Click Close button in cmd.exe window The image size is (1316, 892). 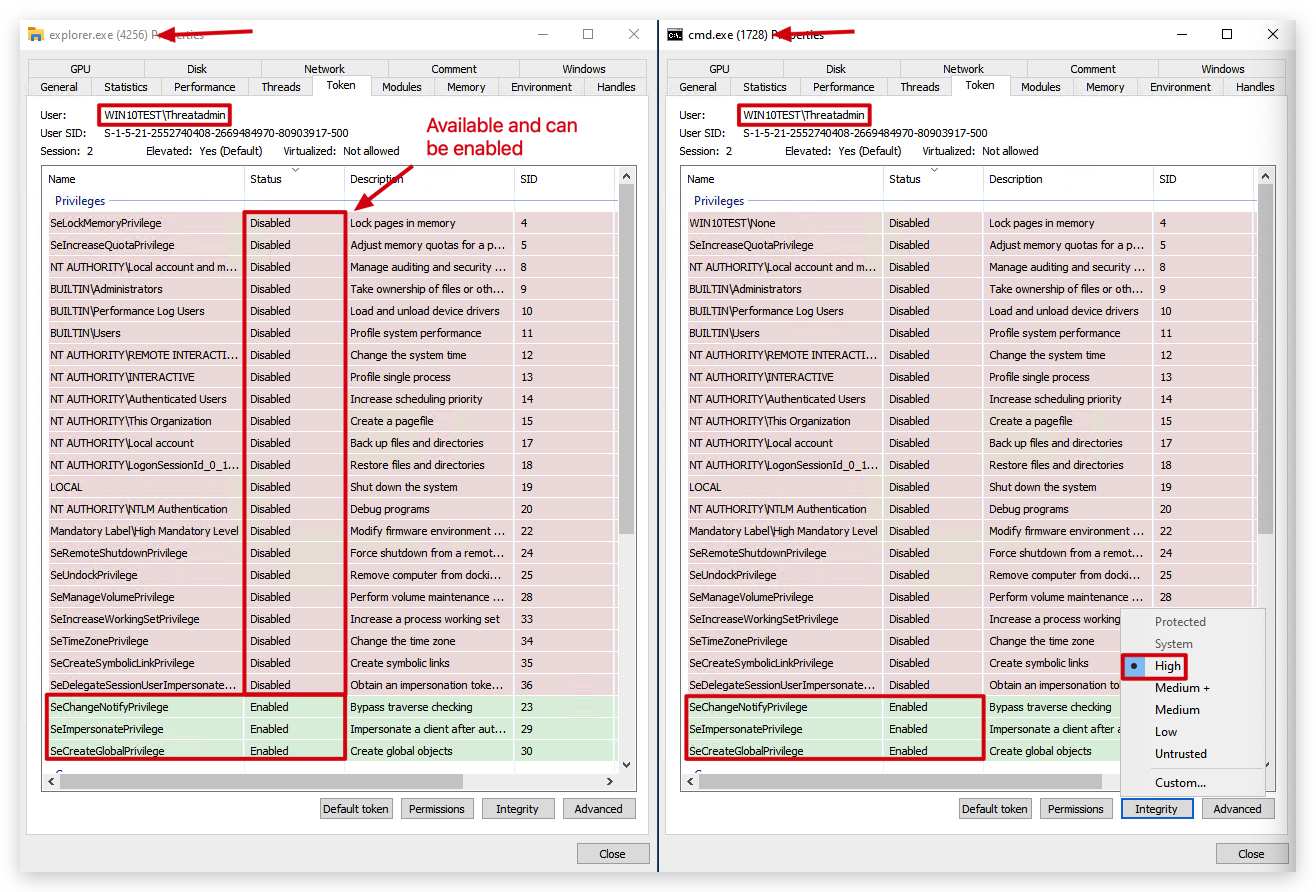click(x=1252, y=854)
